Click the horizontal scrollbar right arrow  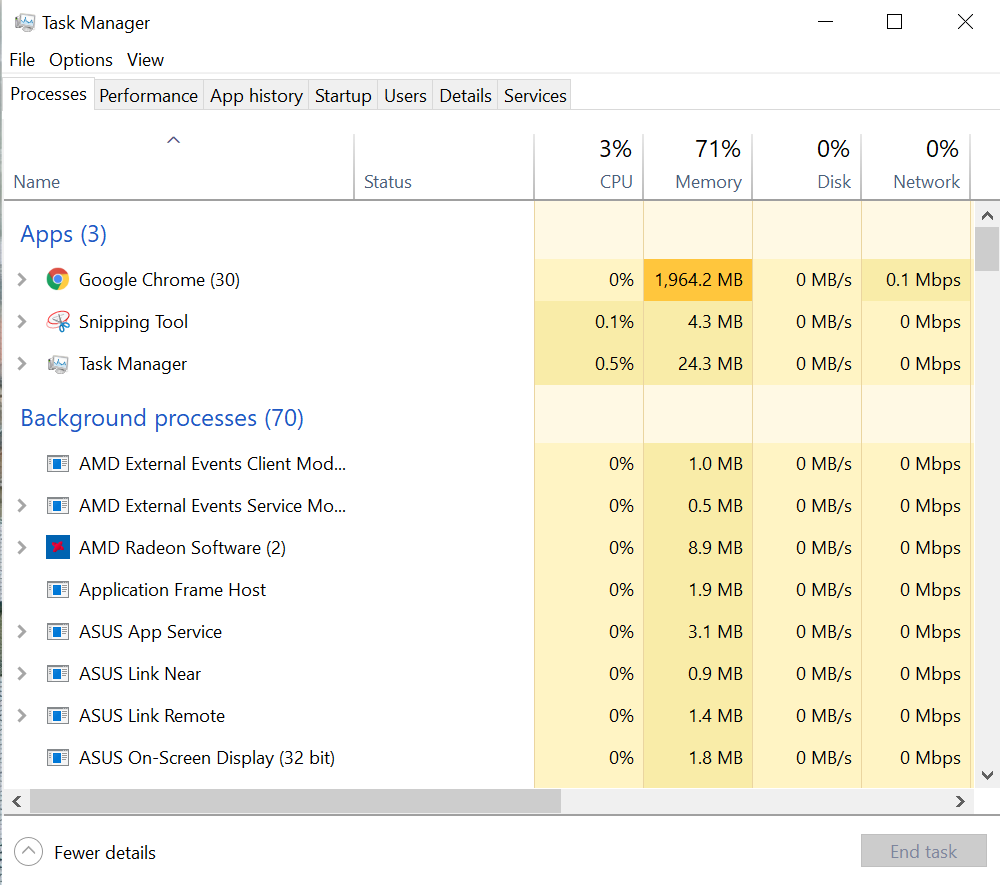coord(960,801)
